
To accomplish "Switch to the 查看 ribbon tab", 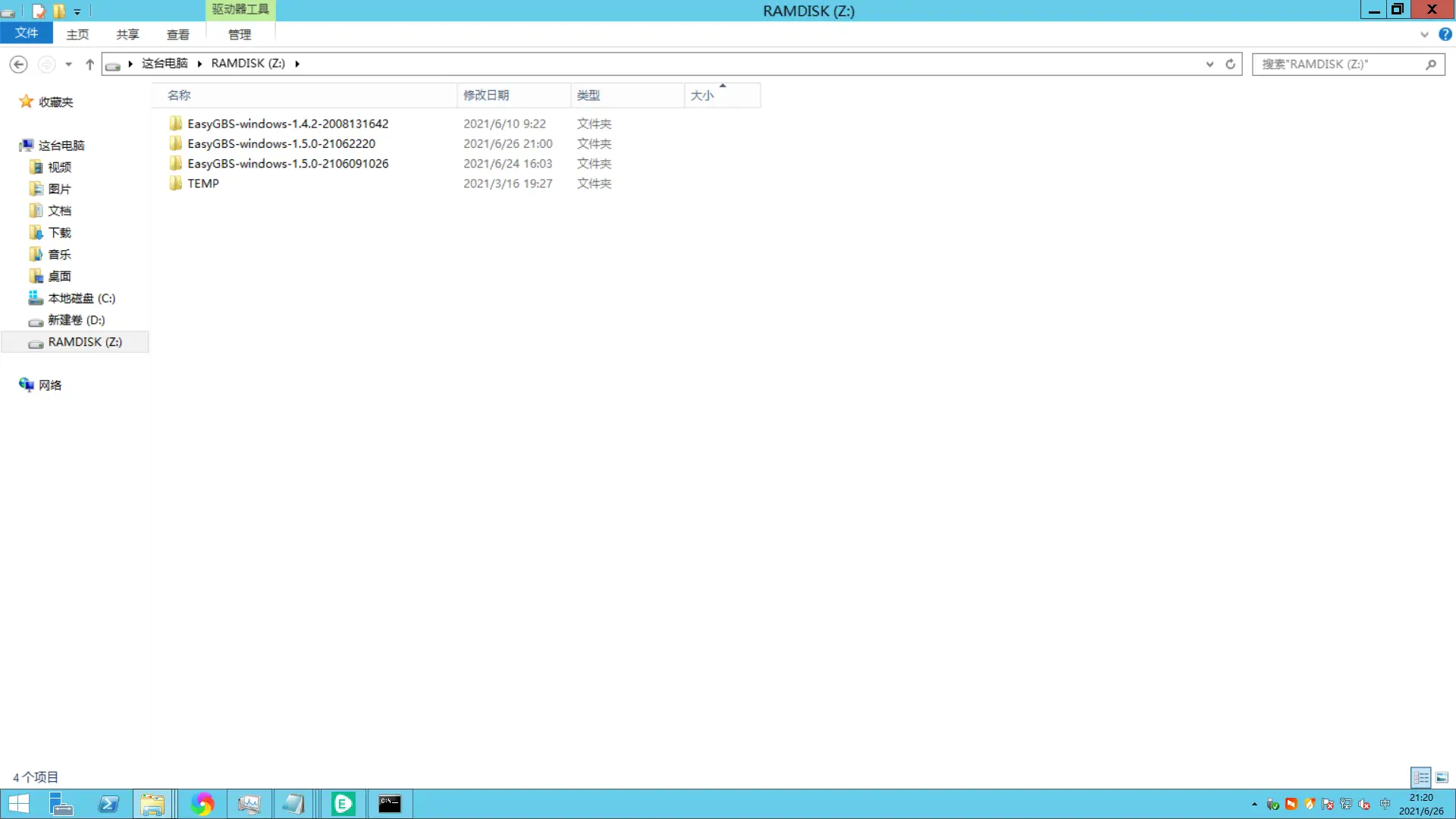I will [177, 35].
